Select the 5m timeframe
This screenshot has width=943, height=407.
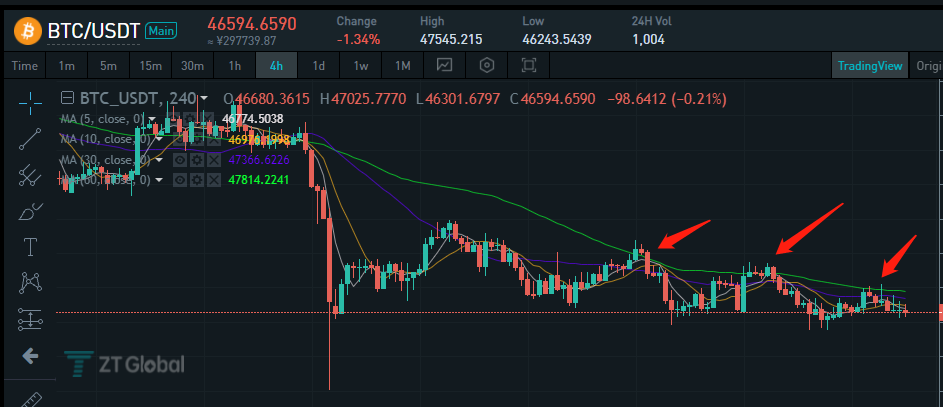coord(108,66)
